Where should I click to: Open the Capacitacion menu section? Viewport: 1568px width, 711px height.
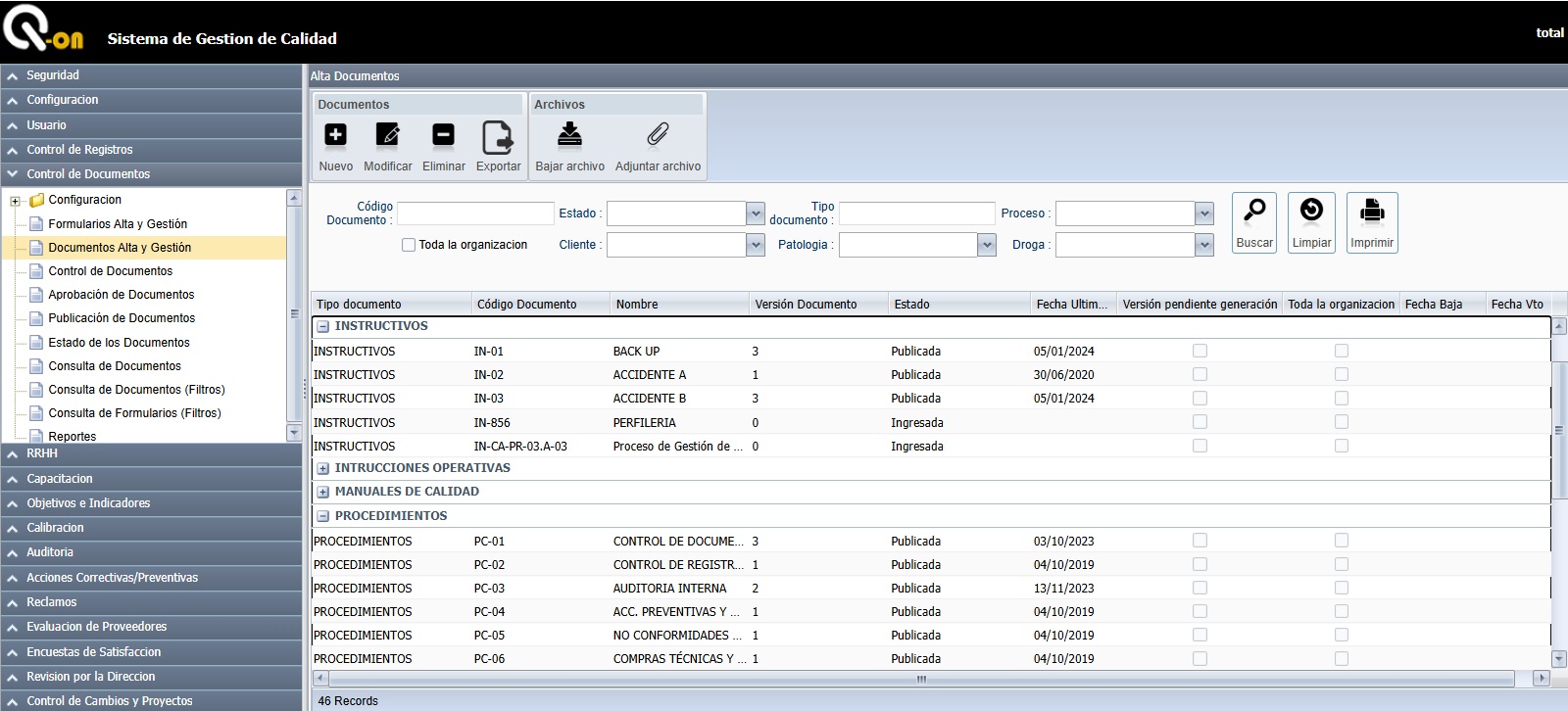pyautogui.click(x=151, y=479)
